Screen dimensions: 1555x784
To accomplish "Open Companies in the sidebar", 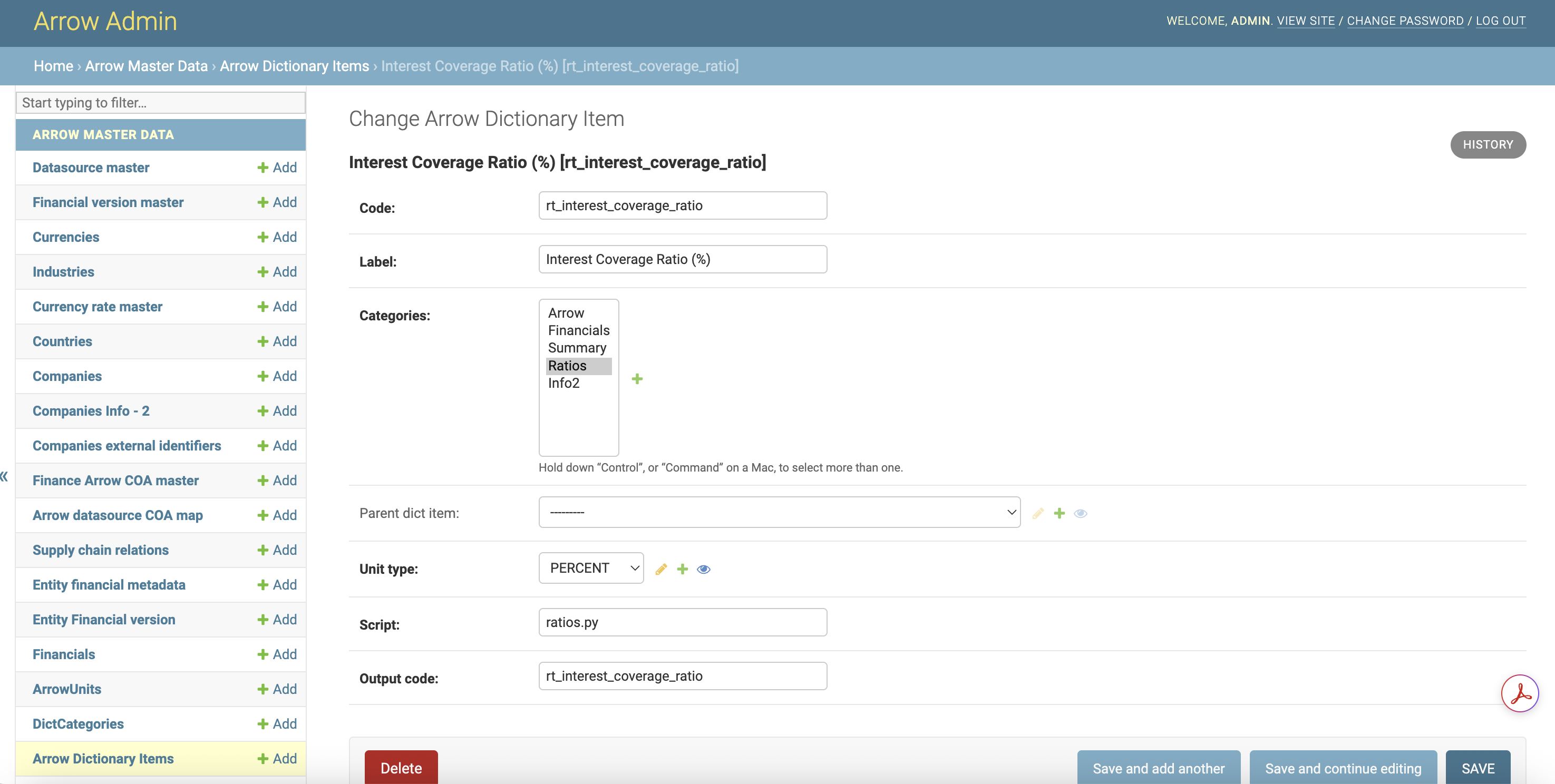I will pyautogui.click(x=67, y=377).
